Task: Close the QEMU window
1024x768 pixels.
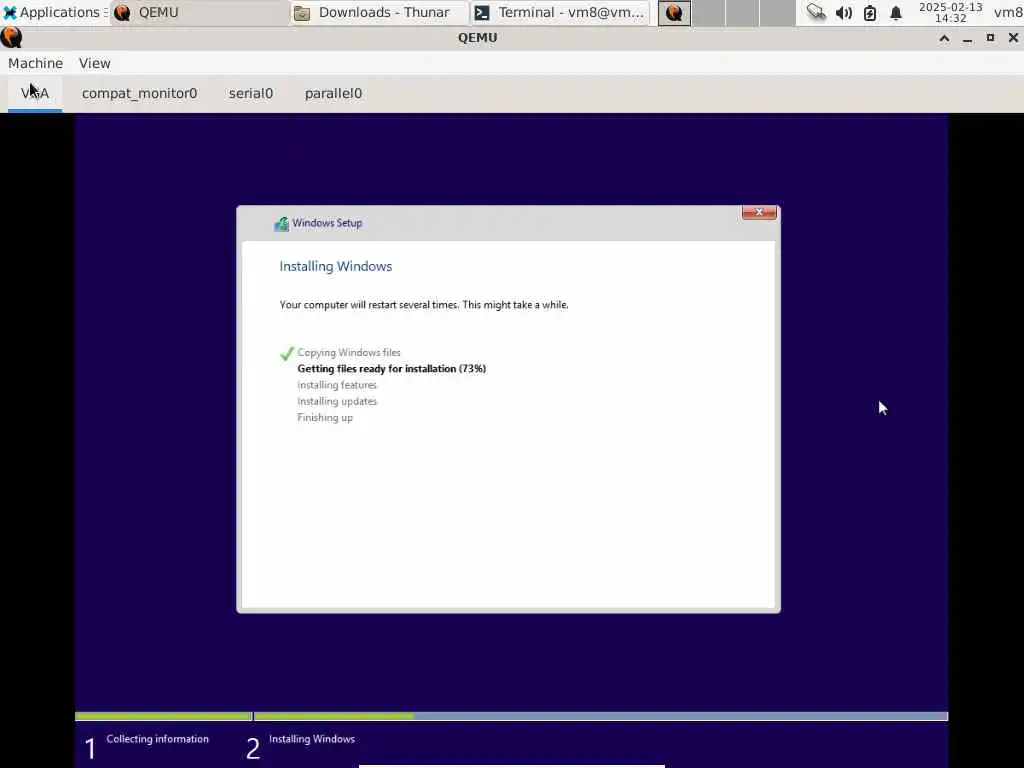Action: 1013,38
